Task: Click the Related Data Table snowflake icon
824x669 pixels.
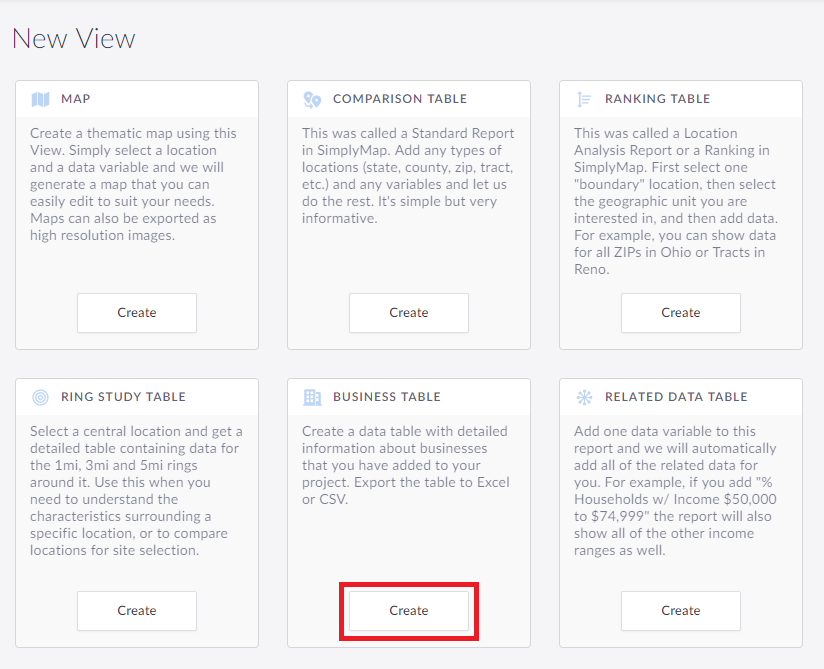Action: pos(585,397)
